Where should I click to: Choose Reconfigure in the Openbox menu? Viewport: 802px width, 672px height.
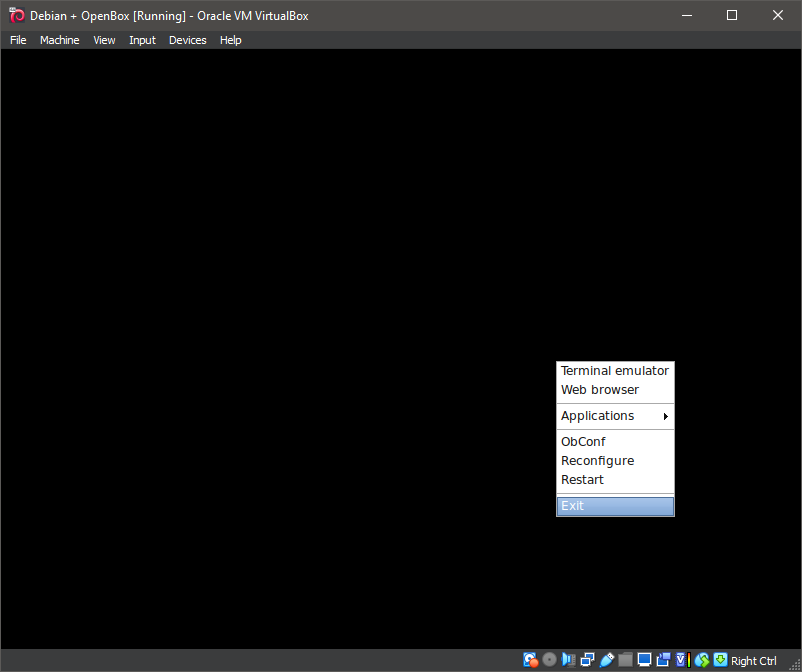click(597, 460)
